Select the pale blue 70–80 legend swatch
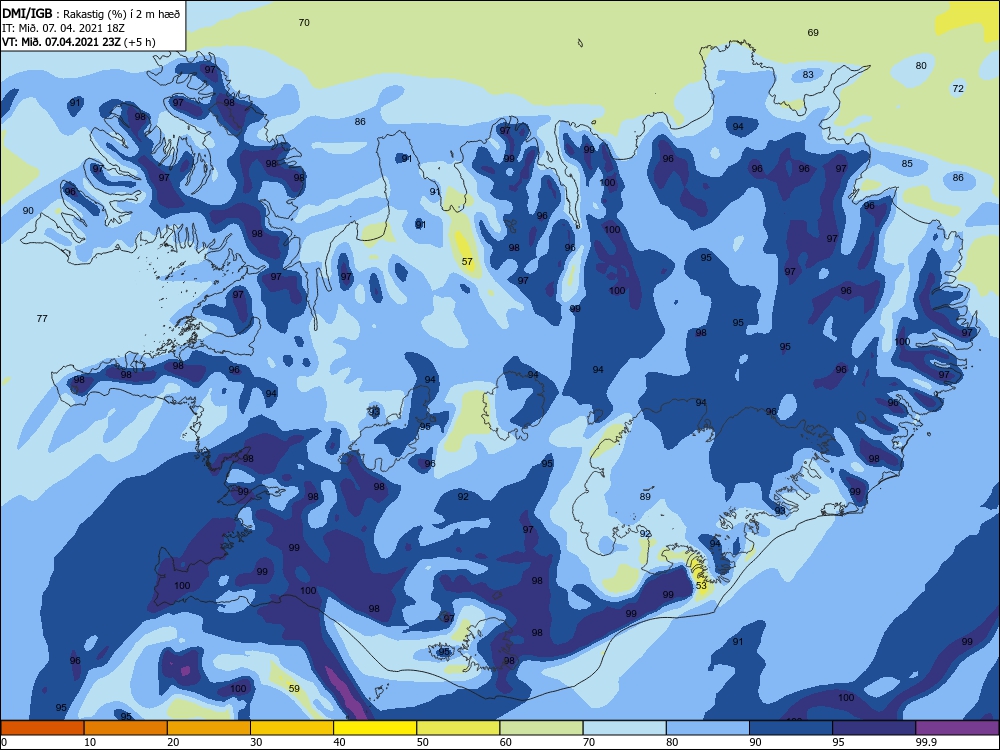1000x750 pixels. point(624,728)
